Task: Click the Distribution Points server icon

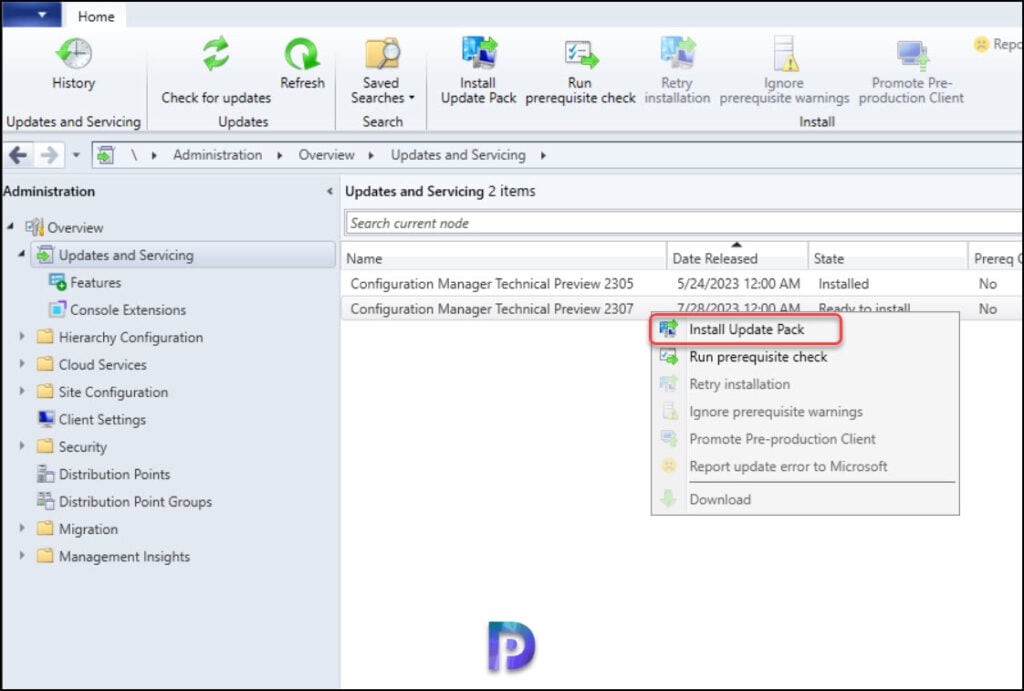Action: 46,474
